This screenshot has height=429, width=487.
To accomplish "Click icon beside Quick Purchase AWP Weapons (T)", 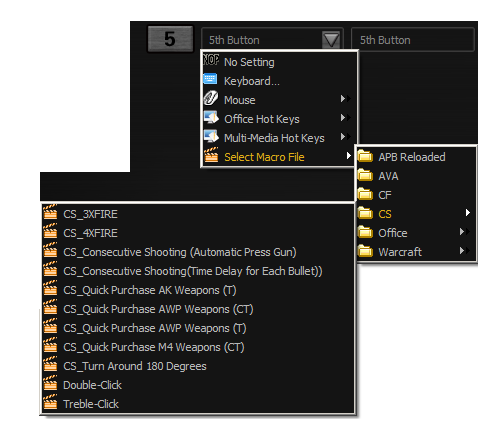I will point(50,326).
